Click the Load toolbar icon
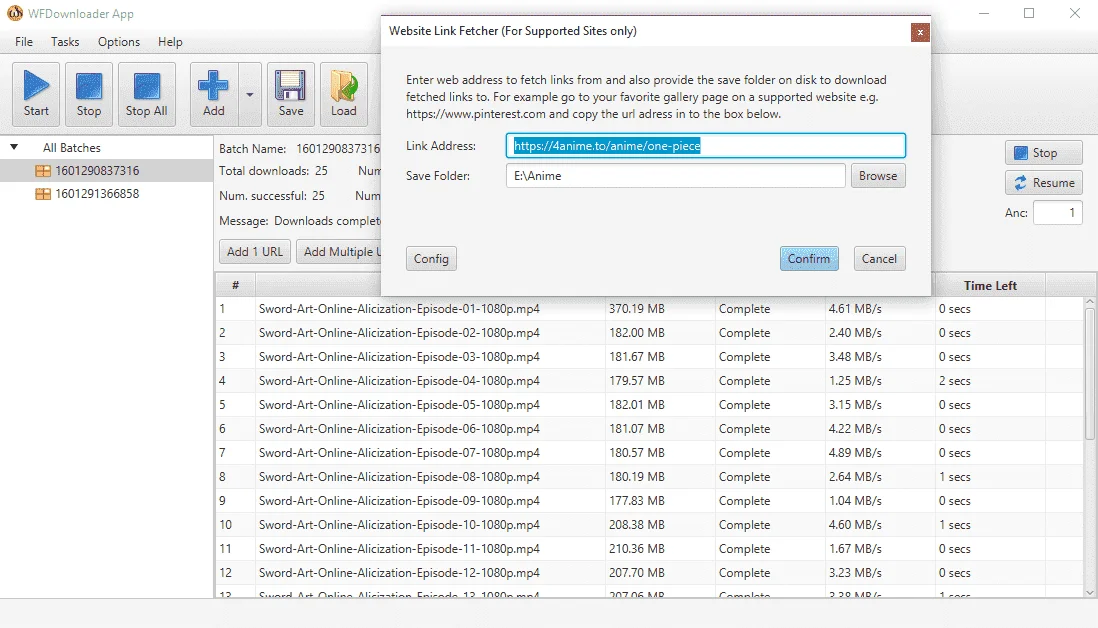The height and width of the screenshot is (628, 1098). tap(344, 95)
